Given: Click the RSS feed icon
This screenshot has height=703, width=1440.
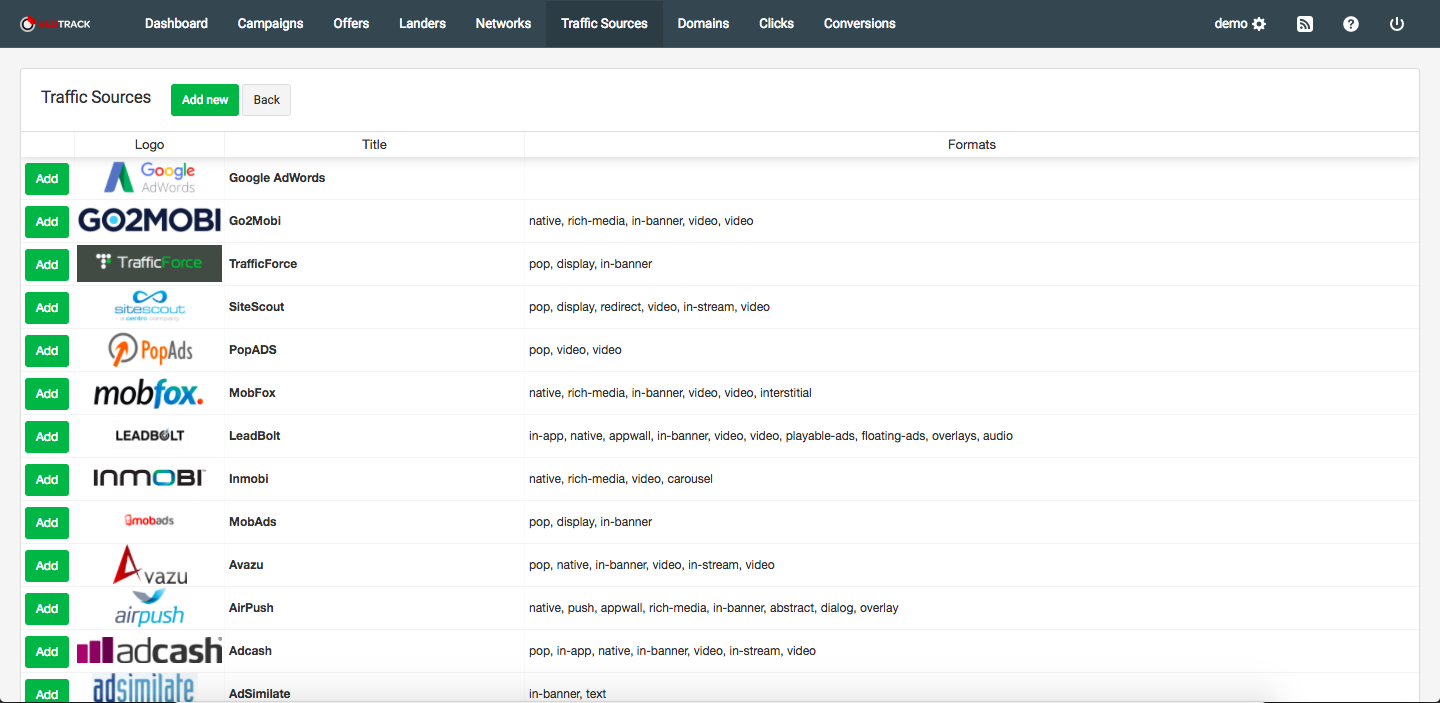Looking at the screenshot, I should coord(1305,24).
